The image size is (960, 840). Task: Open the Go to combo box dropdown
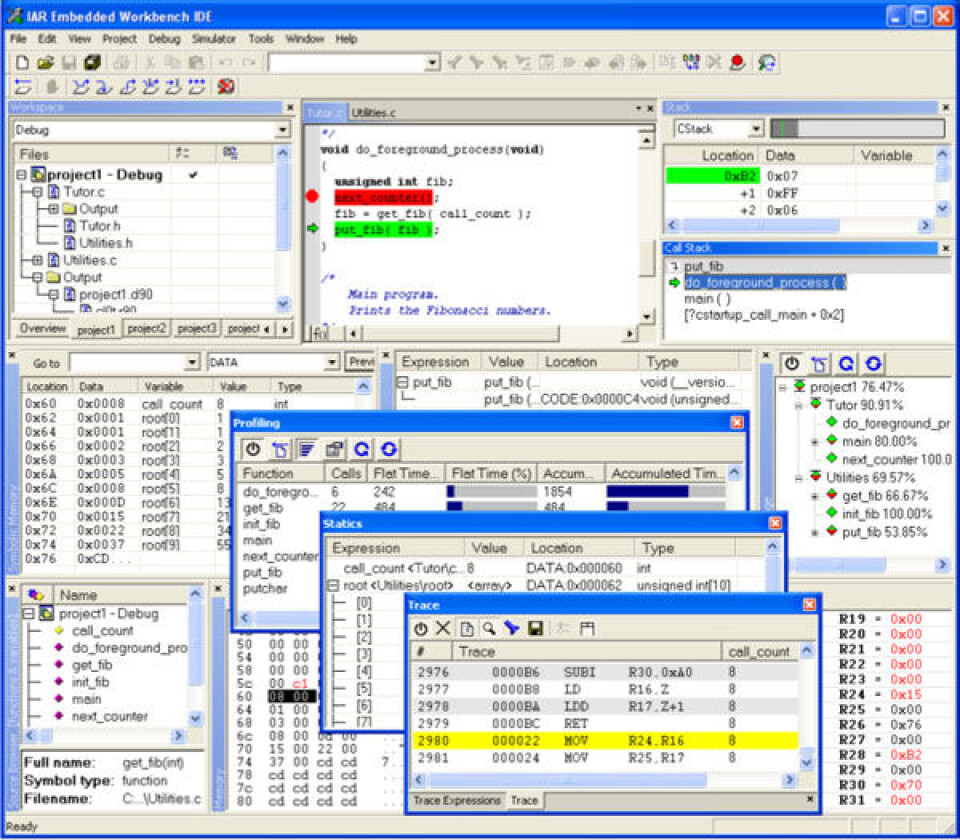click(192, 362)
